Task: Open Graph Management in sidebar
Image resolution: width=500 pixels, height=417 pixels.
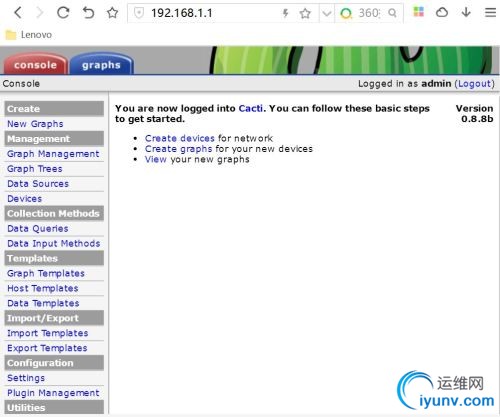Action: [53, 154]
